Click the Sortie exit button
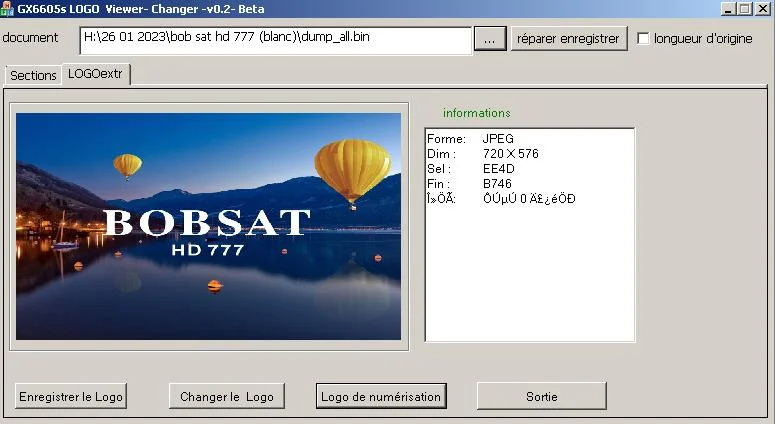Image resolution: width=775 pixels, height=424 pixels. click(x=542, y=396)
